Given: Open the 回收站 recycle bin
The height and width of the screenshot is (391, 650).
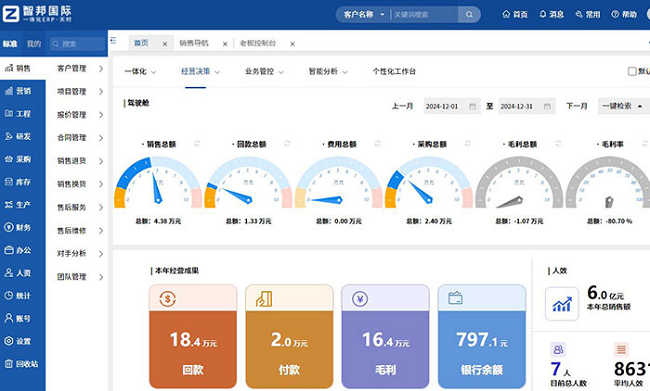Looking at the screenshot, I should [22, 364].
